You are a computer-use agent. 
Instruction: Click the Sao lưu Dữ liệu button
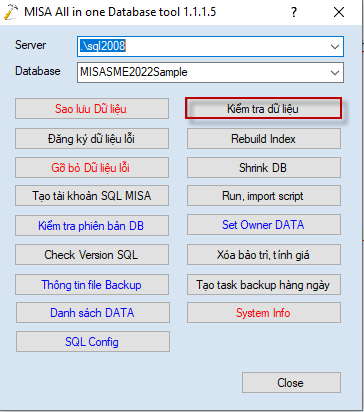[92, 109]
